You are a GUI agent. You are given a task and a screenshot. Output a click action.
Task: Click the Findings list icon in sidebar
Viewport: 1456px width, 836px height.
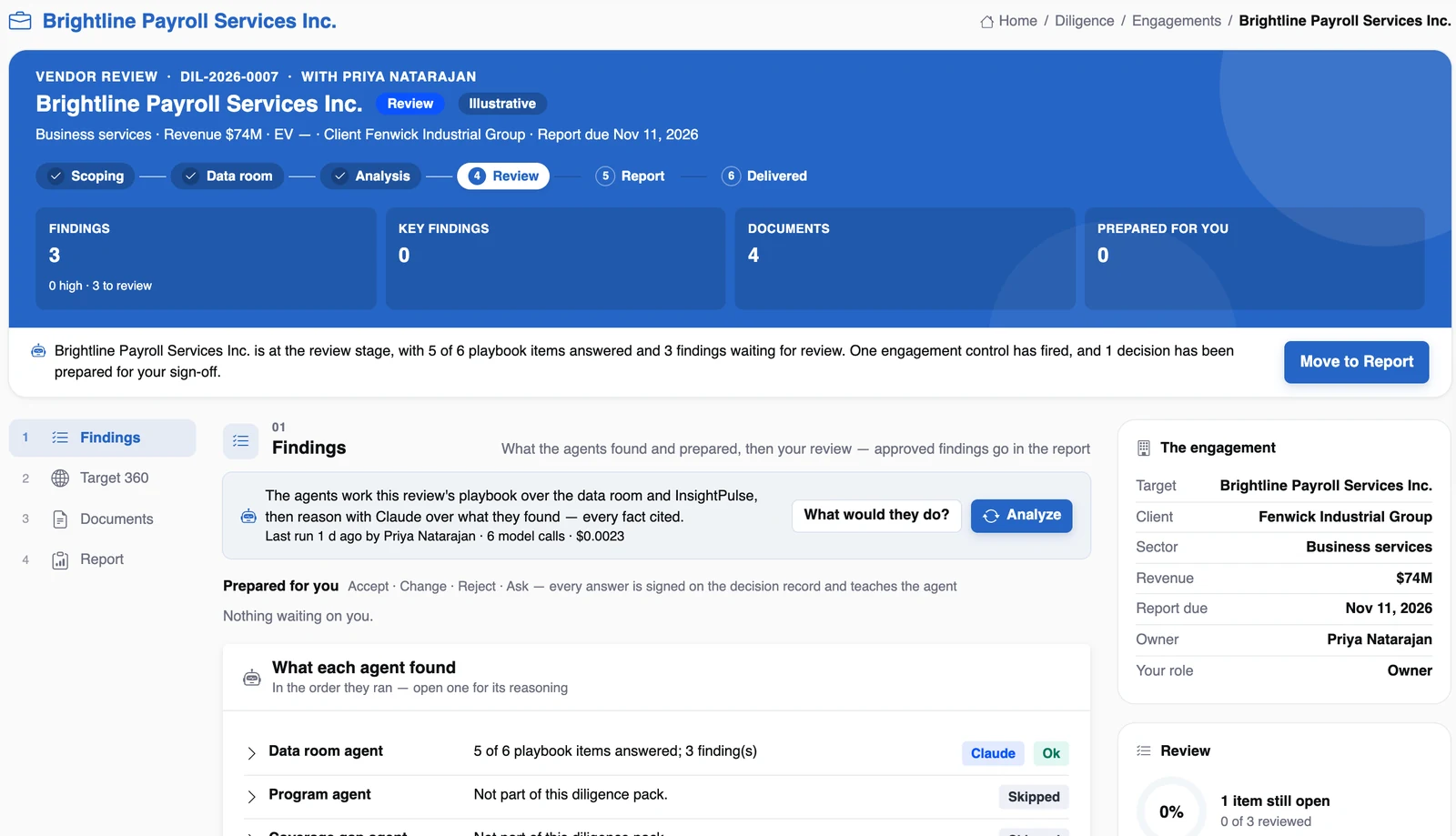(60, 438)
